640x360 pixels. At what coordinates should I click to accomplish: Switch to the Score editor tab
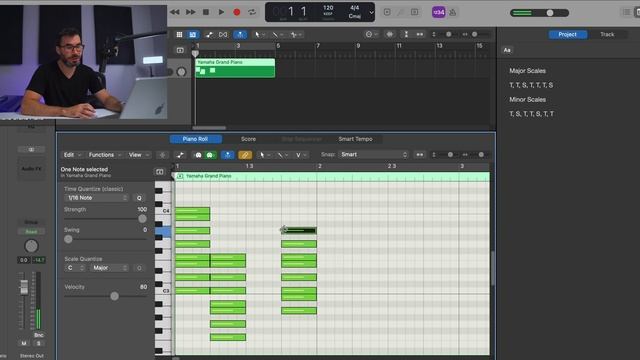pos(248,139)
